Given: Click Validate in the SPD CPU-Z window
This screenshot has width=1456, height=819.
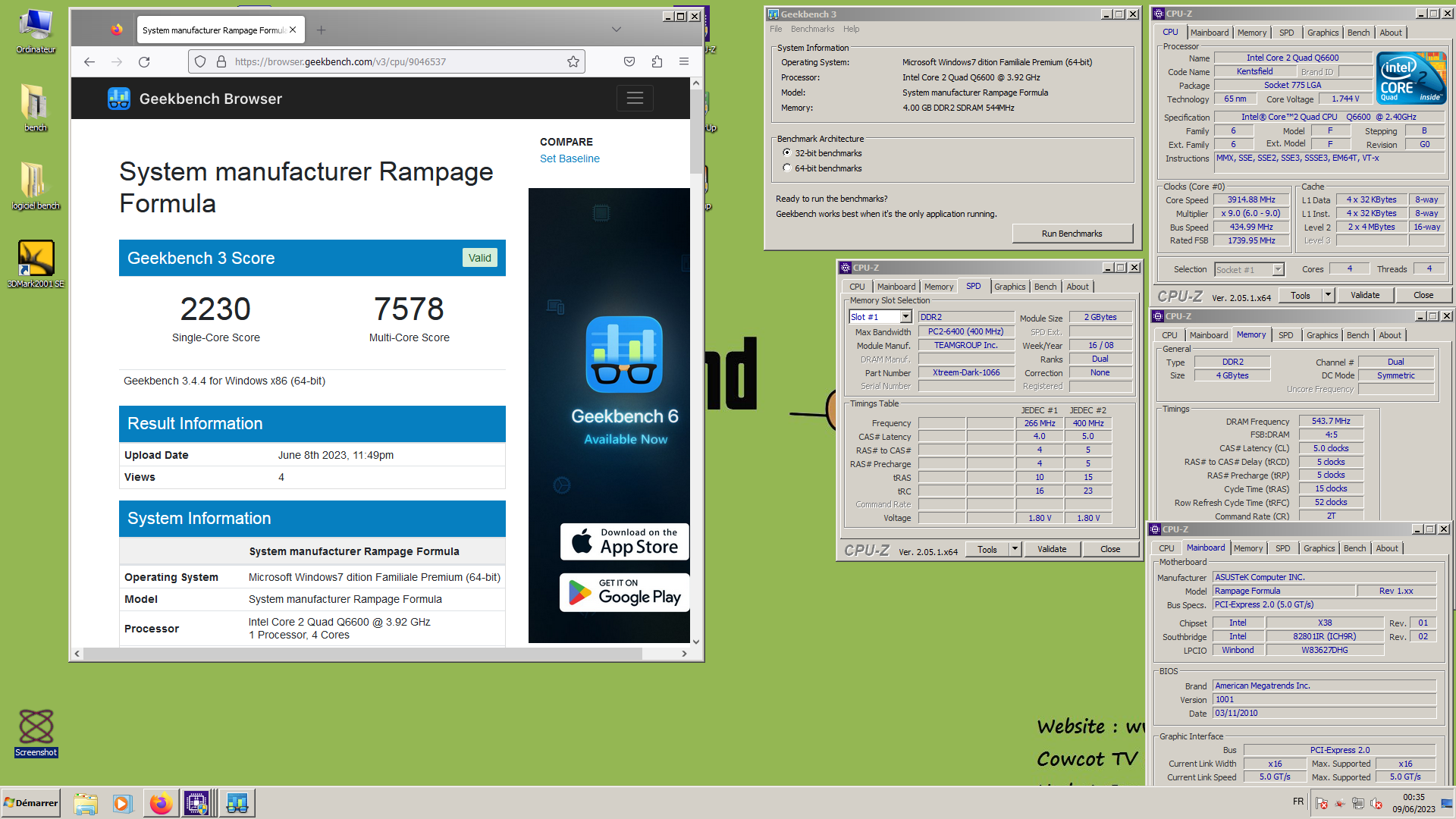Looking at the screenshot, I should pyautogui.click(x=1052, y=549).
